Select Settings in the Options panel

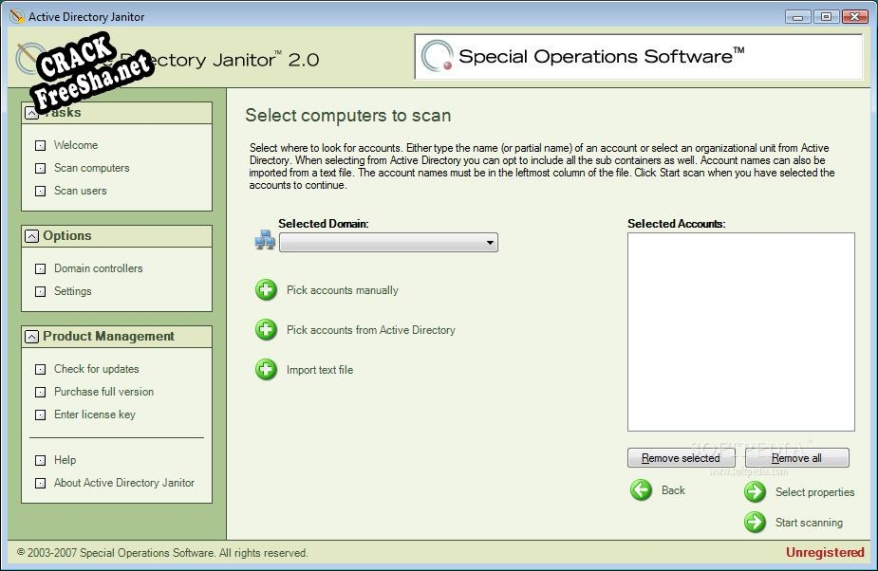click(x=72, y=292)
